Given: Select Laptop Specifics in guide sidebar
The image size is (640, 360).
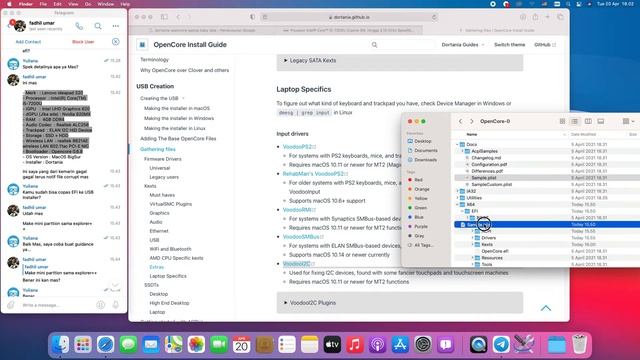Looking at the screenshot, I should point(168,276).
